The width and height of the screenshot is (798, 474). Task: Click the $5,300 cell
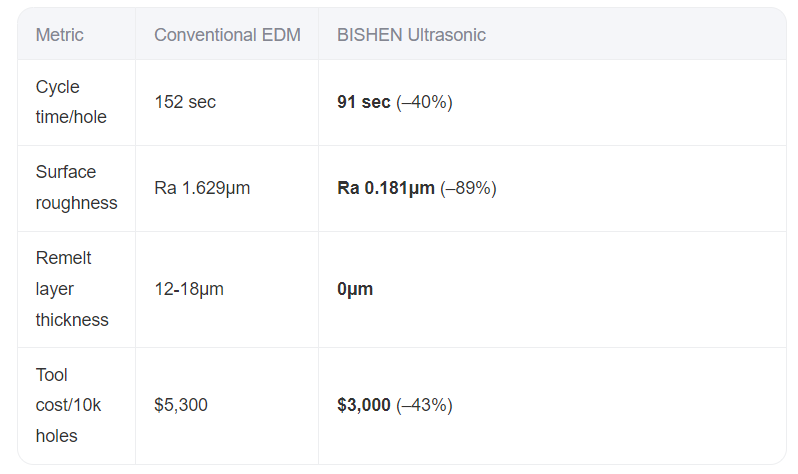tap(181, 405)
